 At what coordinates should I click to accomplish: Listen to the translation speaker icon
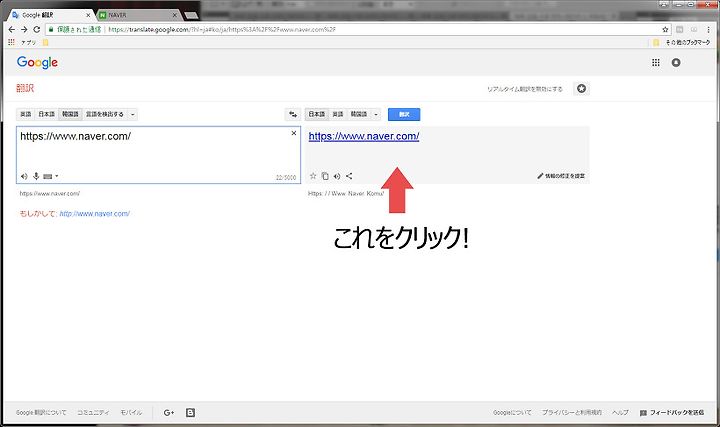coord(337,176)
